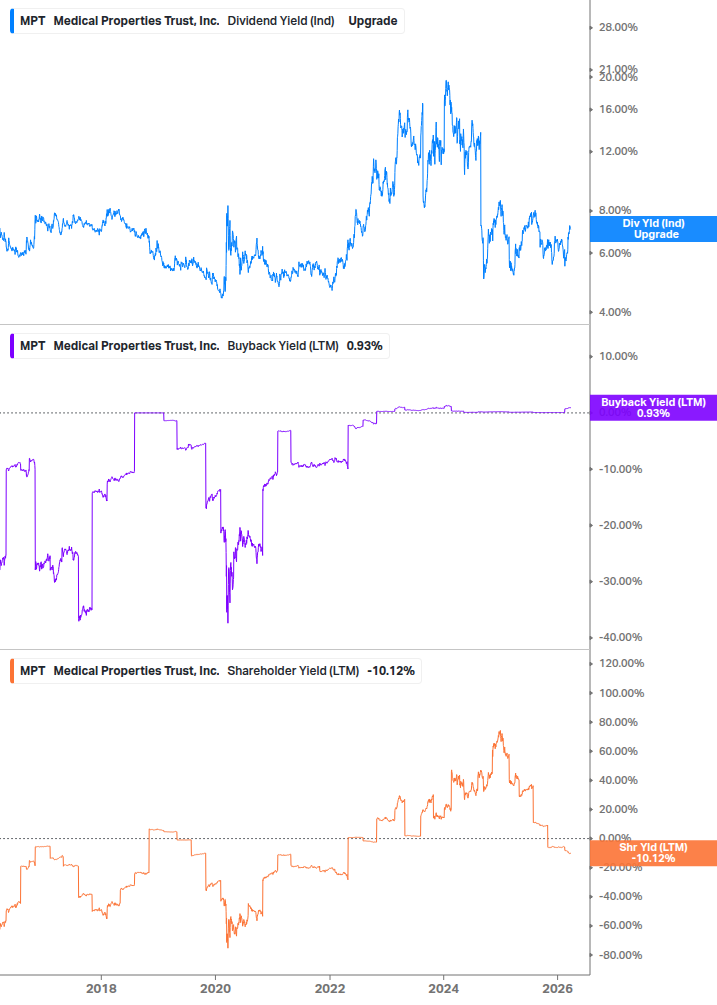Click the 100.00% axis label on shareholder chart
The height and width of the screenshot is (1005, 717).
(x=622, y=694)
